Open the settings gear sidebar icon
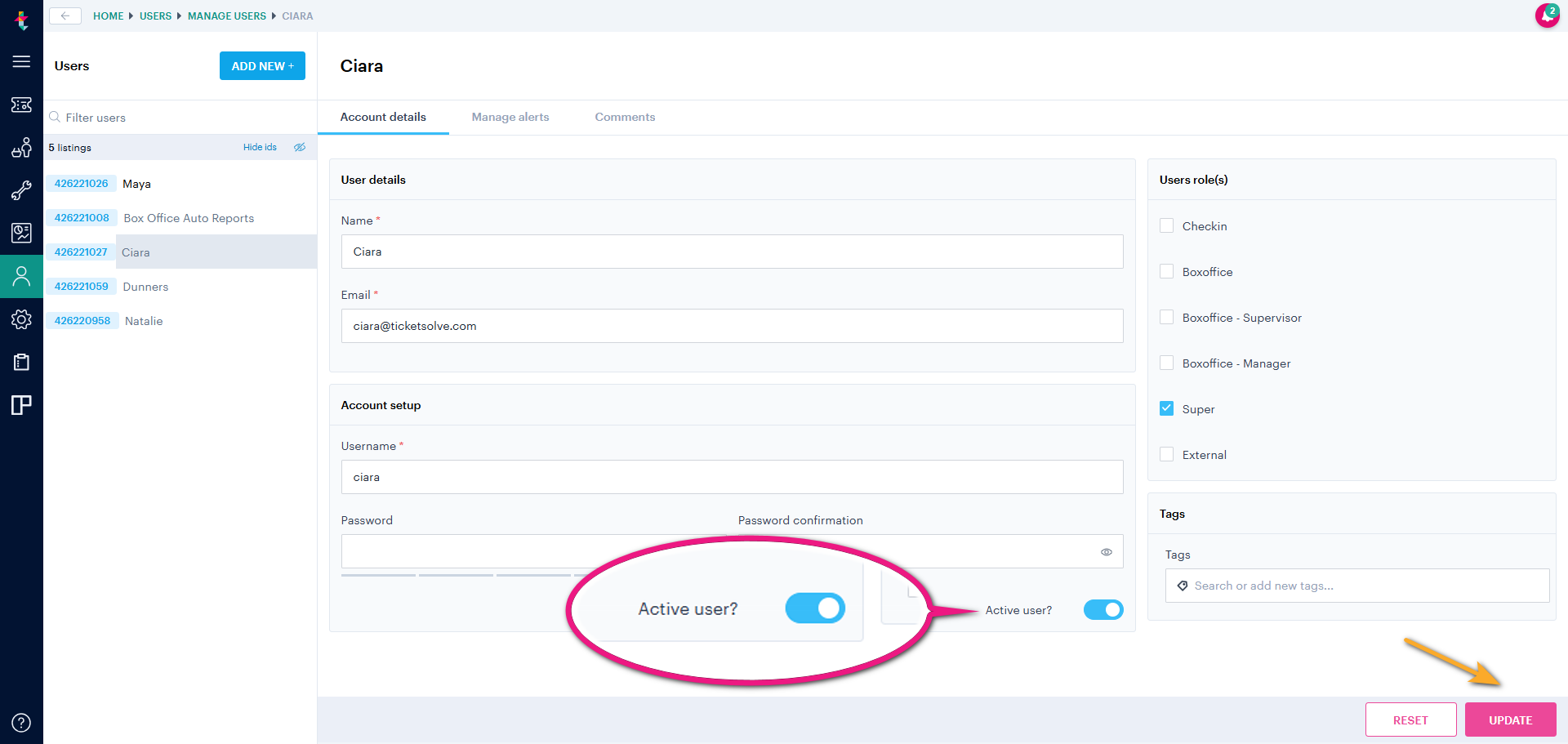The width and height of the screenshot is (1568, 744). [21, 319]
